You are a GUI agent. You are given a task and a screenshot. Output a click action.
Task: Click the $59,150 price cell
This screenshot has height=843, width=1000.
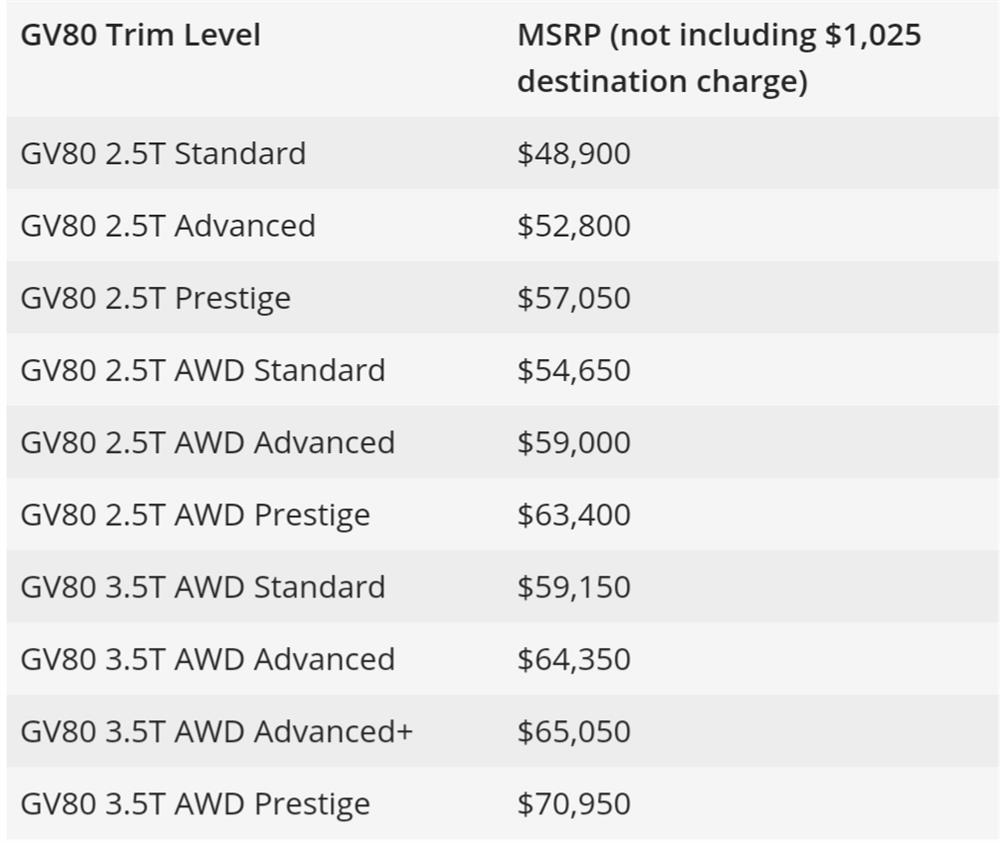(574, 587)
